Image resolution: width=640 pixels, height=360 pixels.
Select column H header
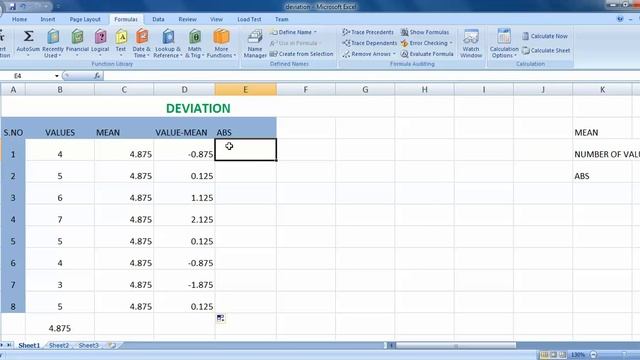click(x=424, y=89)
